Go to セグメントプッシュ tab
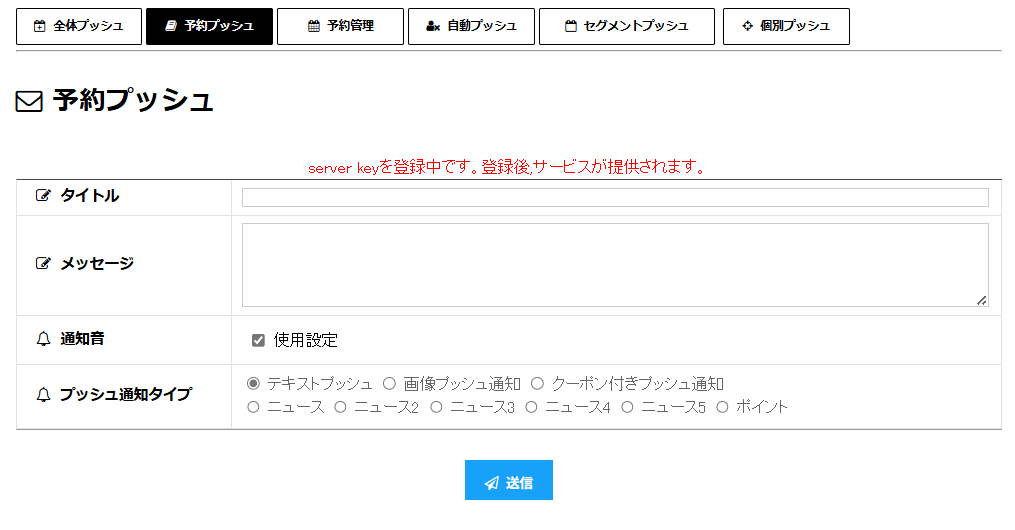Viewport: 1015px width, 530px height. (627, 26)
